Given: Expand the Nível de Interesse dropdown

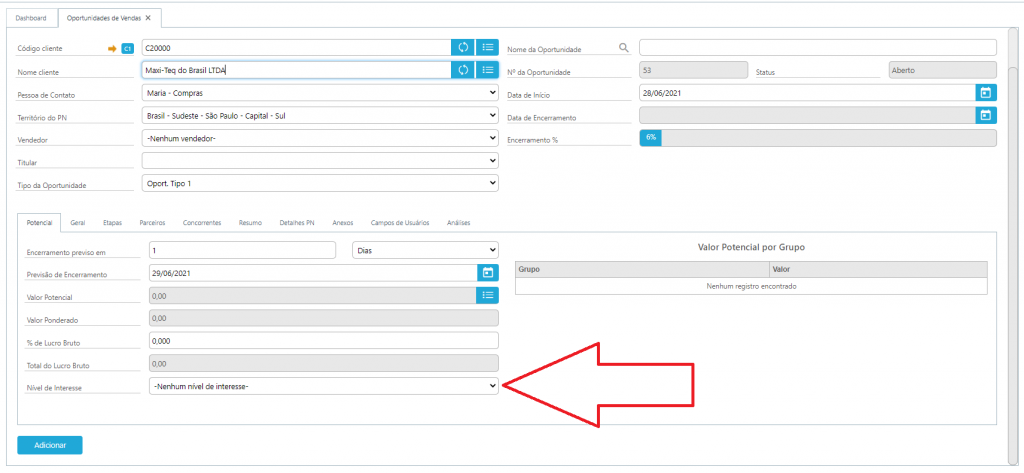Looking at the screenshot, I should coord(323,386).
